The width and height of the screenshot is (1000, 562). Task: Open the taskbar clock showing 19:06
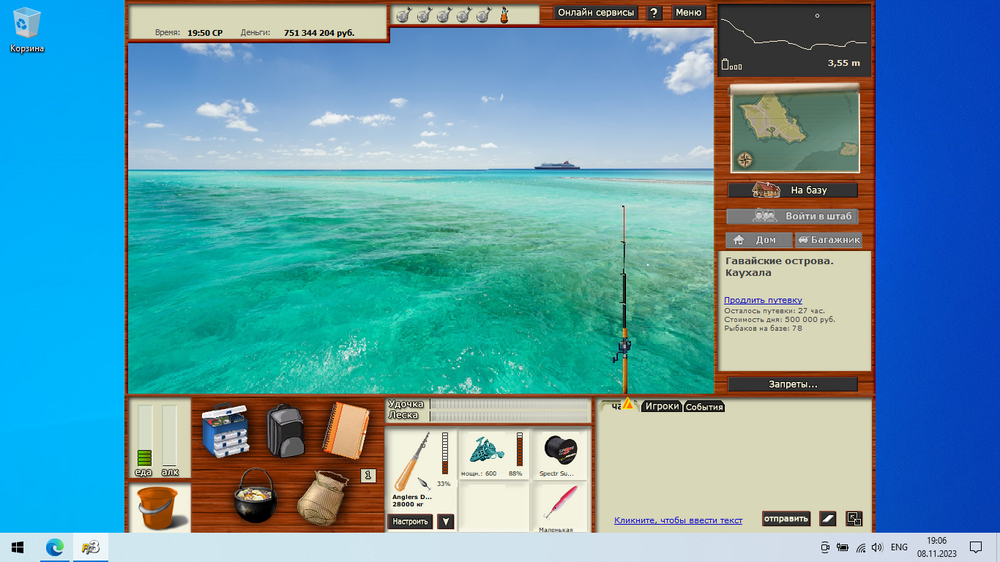click(937, 547)
